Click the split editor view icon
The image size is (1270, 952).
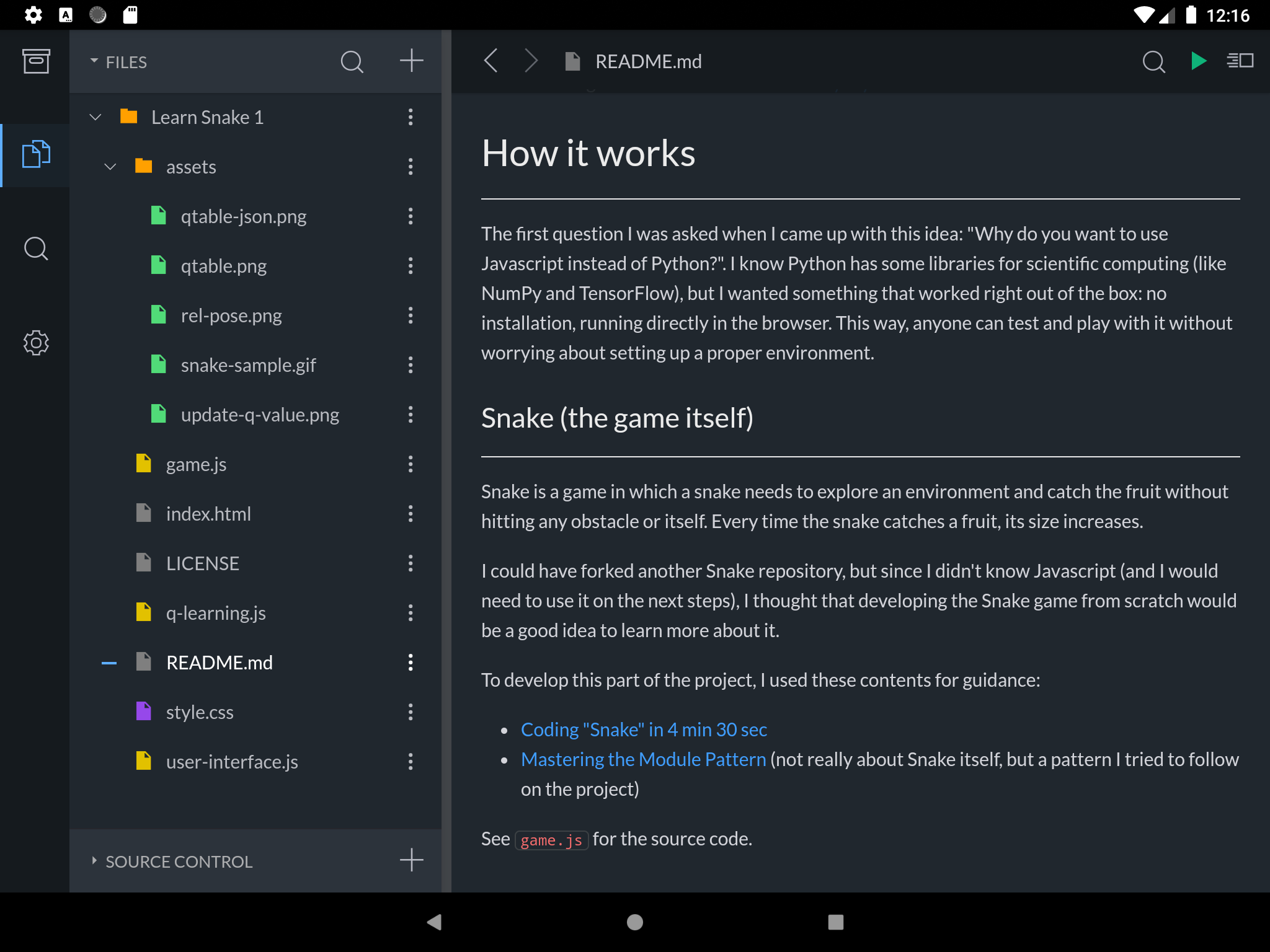click(1240, 60)
